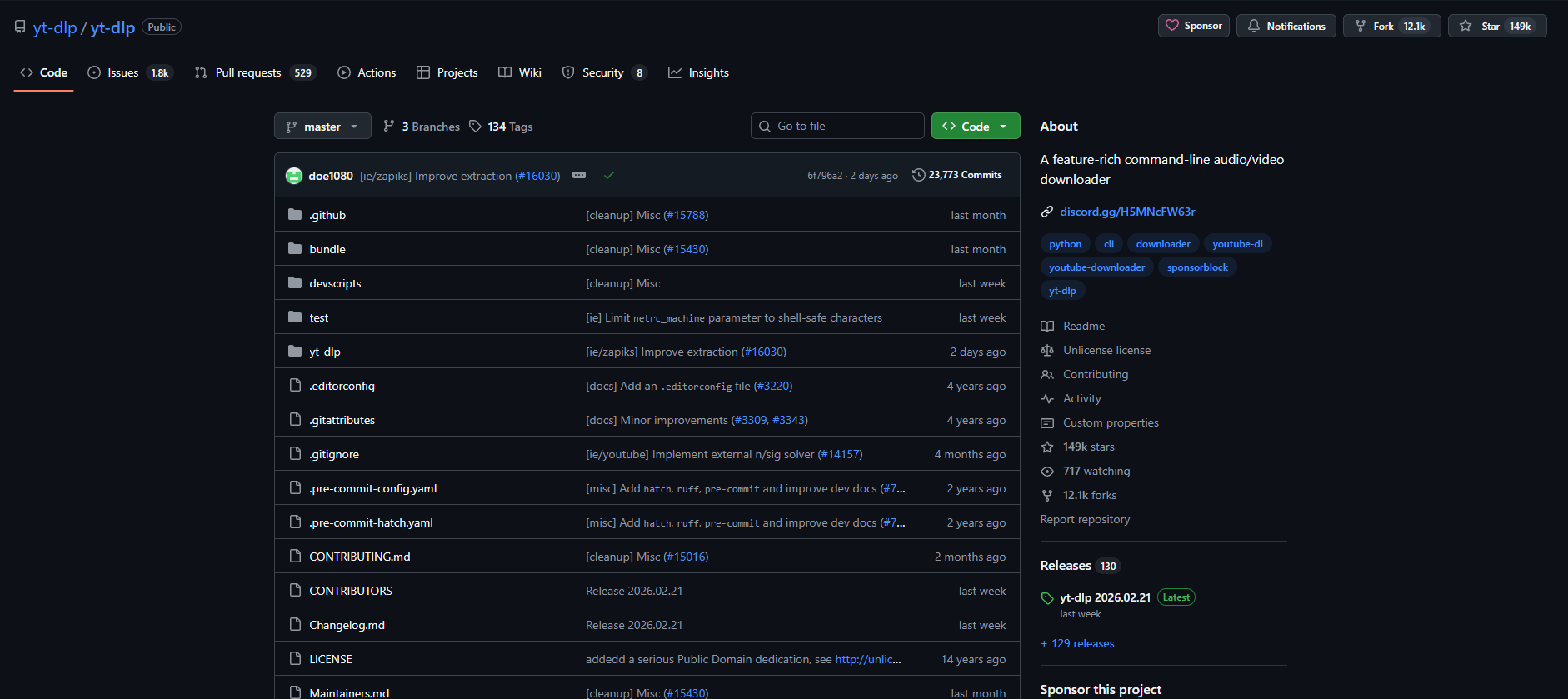Open the master branch dropdown
Screen dimensions: 1568x699
(322, 127)
